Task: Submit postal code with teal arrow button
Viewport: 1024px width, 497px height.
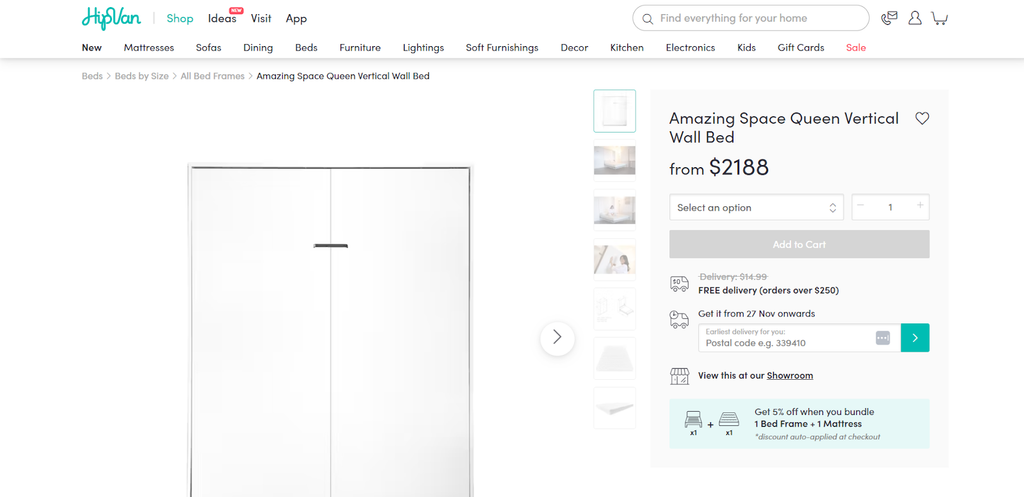Action: coord(915,338)
